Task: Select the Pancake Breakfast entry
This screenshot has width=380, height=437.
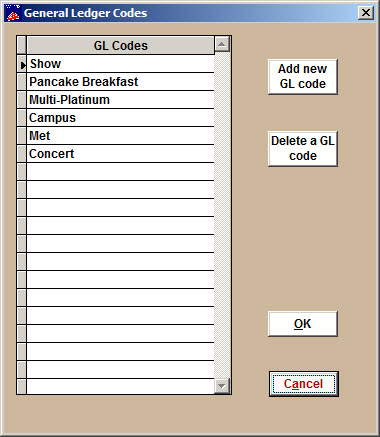Action: pyautogui.click(x=120, y=82)
